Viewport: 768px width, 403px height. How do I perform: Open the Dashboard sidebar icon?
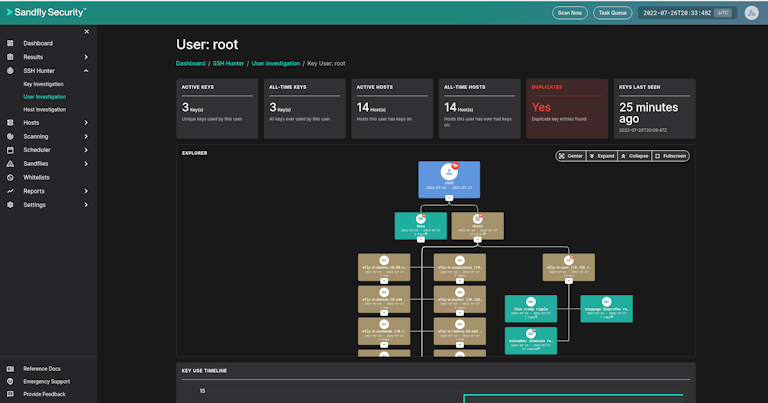pyautogui.click(x=10, y=43)
